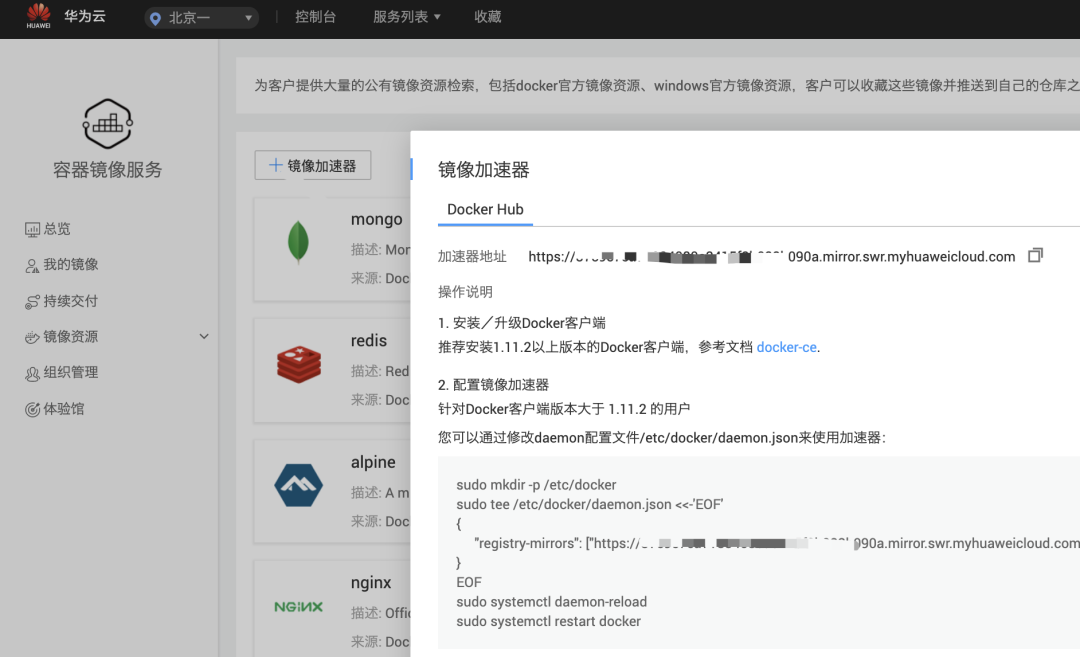Open the redis image title
The height and width of the screenshot is (657, 1080).
[x=368, y=341]
